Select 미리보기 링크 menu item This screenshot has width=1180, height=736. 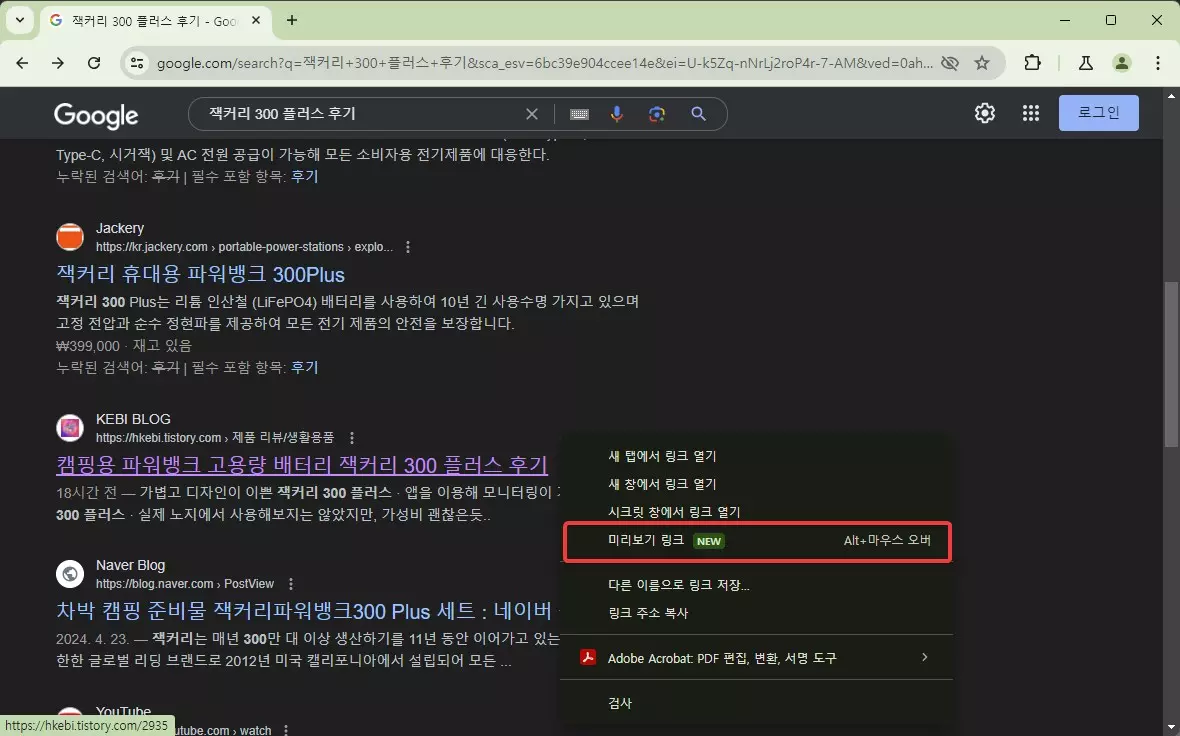(x=757, y=541)
